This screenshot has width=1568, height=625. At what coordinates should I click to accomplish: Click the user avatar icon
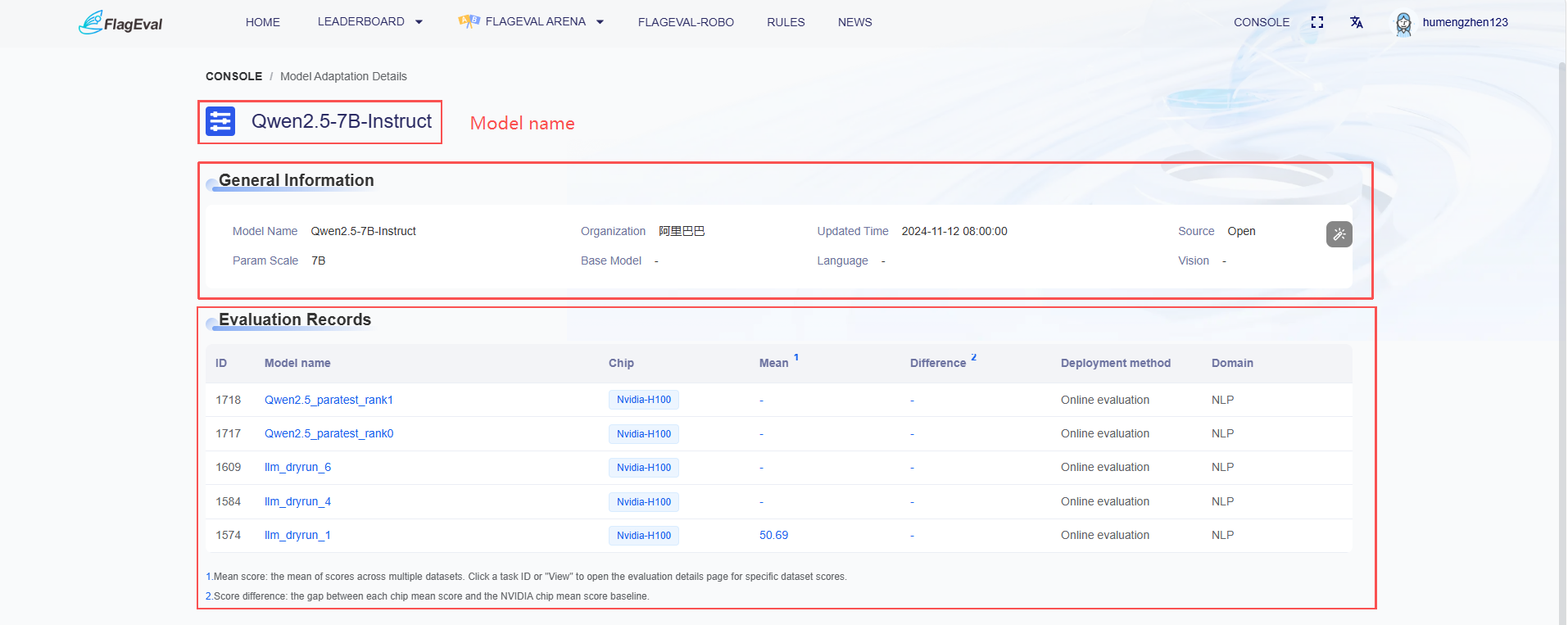pos(1403,23)
